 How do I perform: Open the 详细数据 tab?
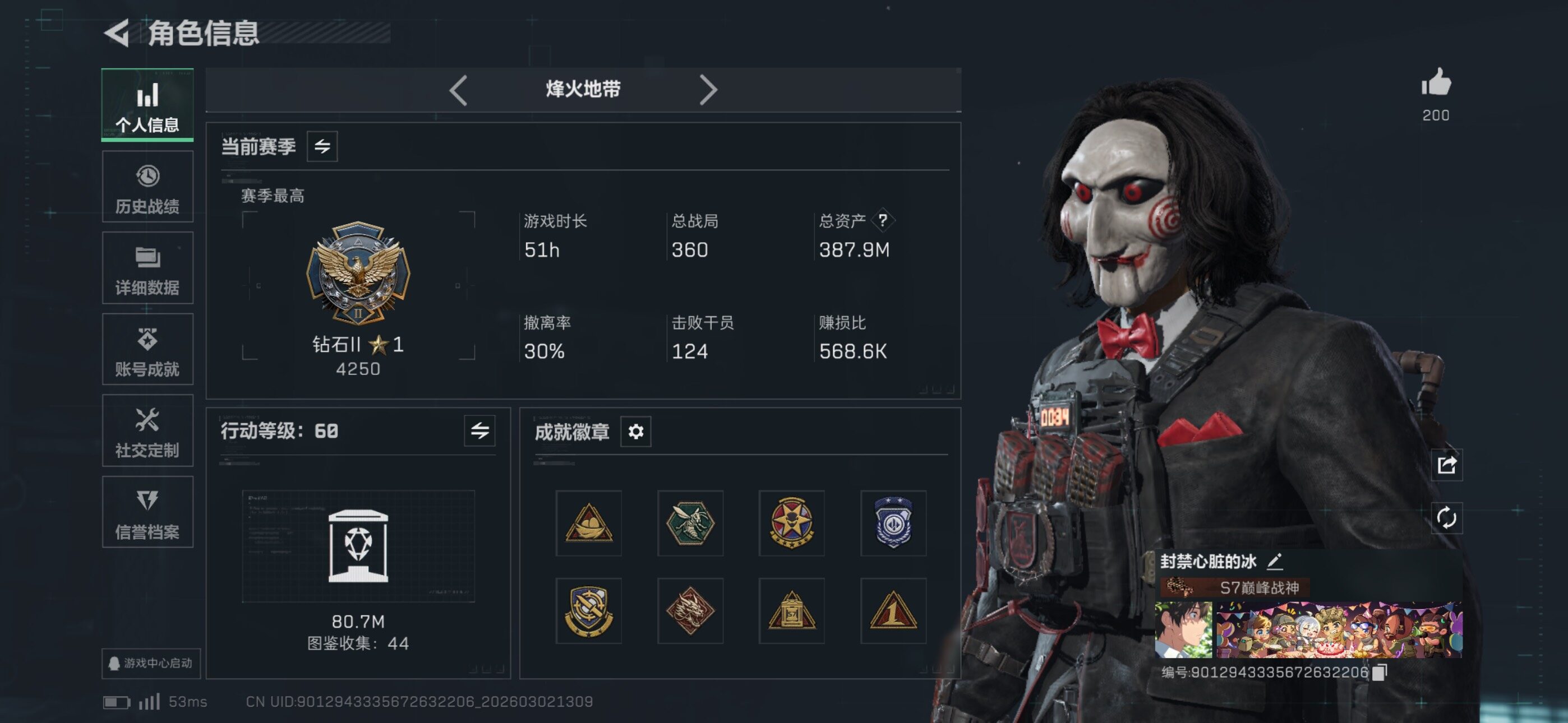coord(147,268)
